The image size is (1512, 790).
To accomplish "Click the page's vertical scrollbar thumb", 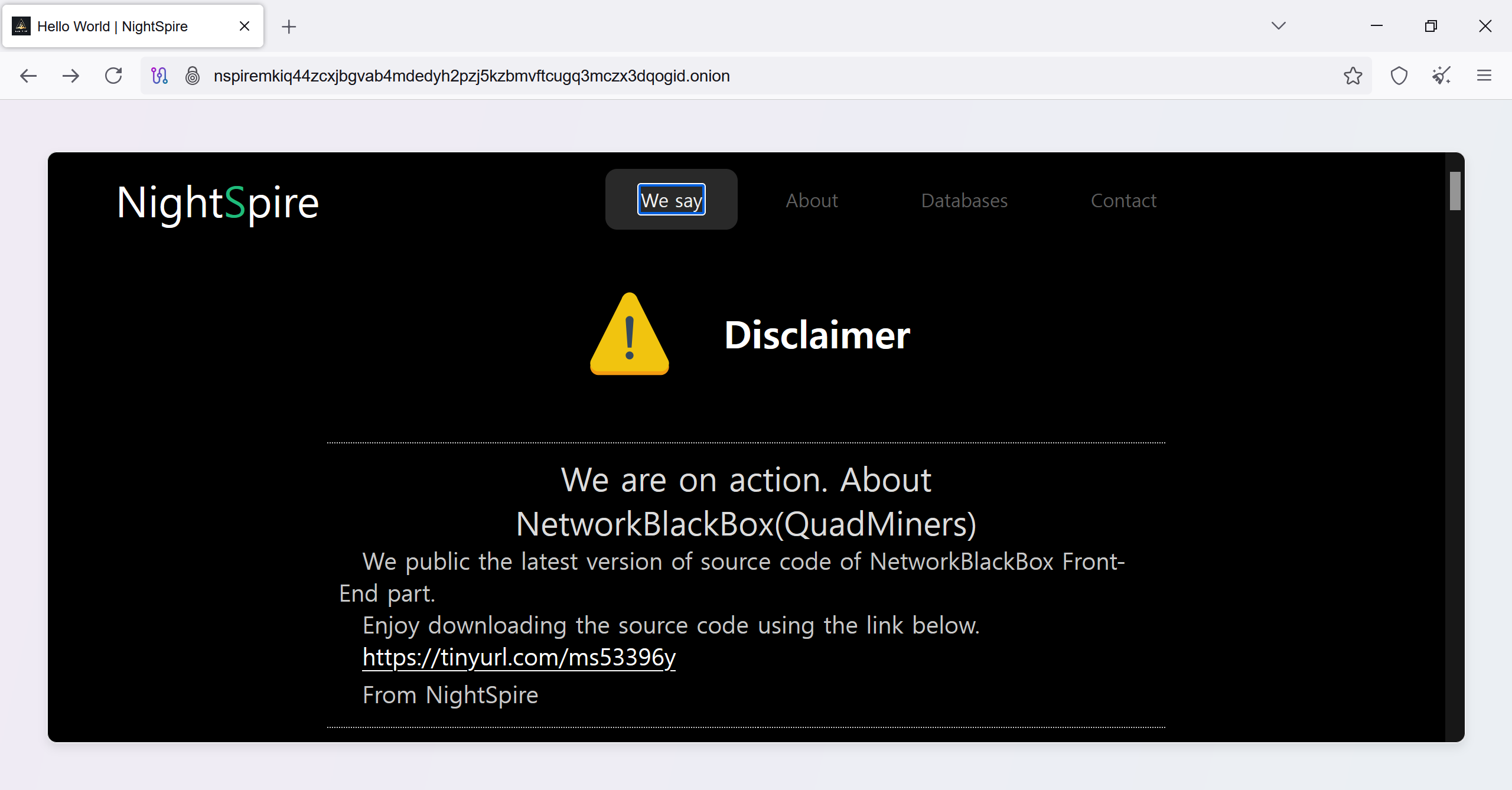I will [x=1455, y=191].
